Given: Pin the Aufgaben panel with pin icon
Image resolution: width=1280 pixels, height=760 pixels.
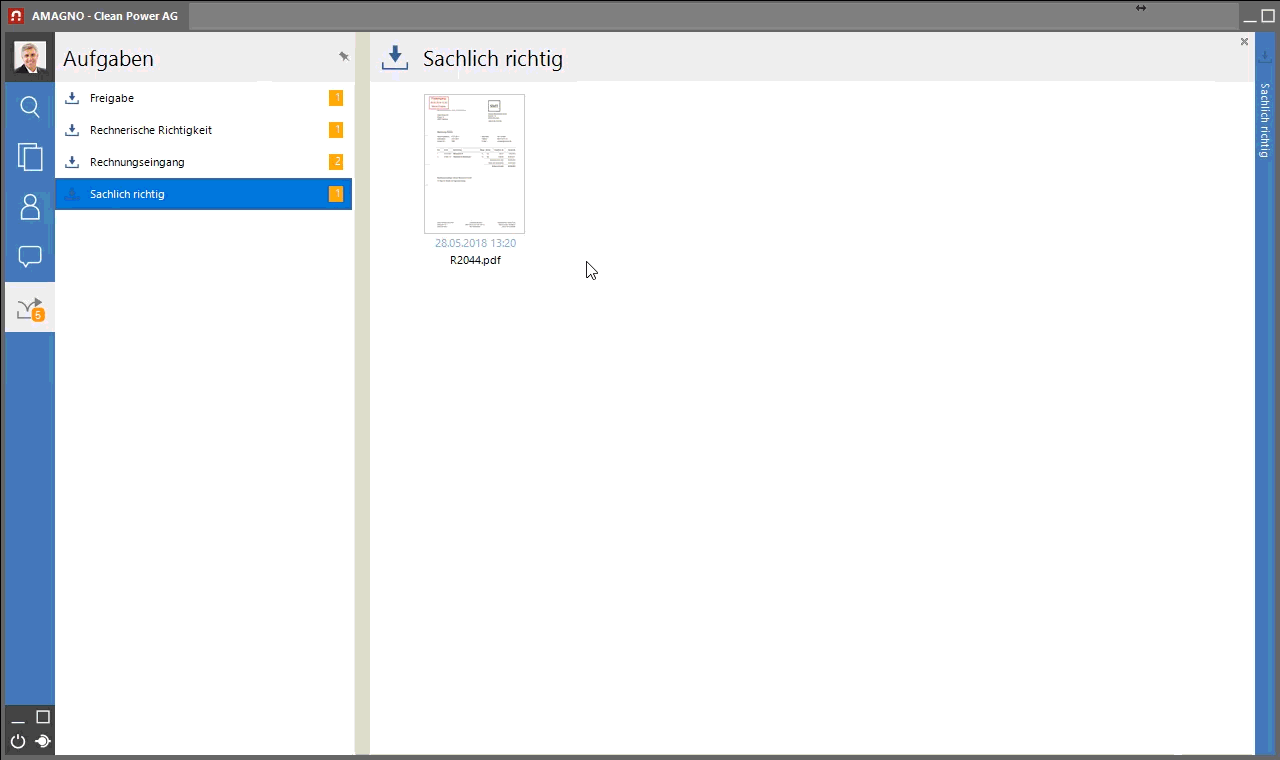Looking at the screenshot, I should point(344,57).
